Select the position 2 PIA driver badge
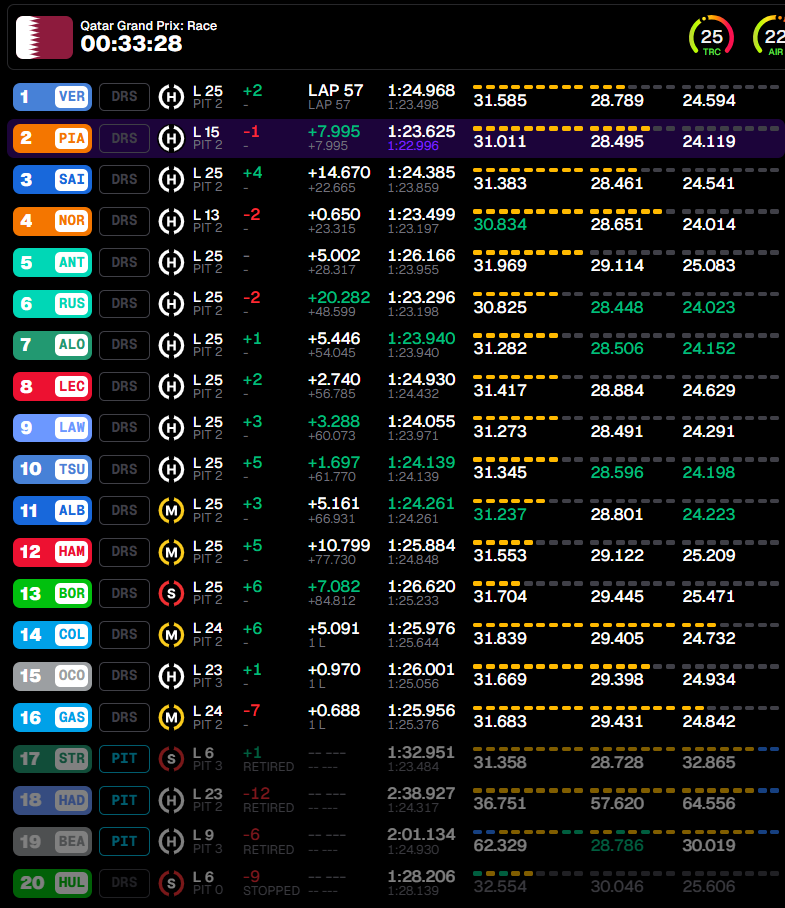The image size is (785, 908). click(53, 138)
